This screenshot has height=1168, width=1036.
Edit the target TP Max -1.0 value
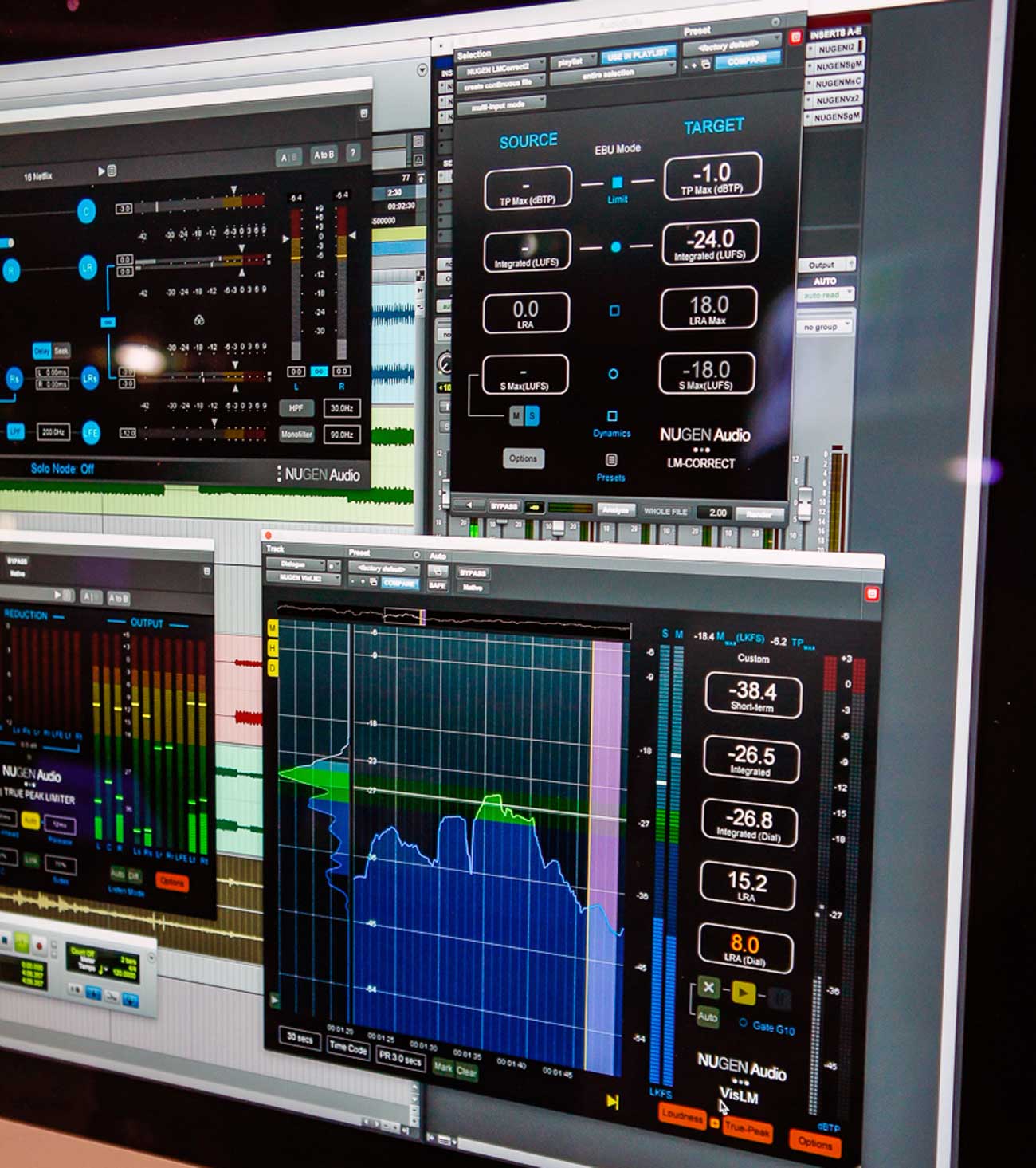click(x=712, y=176)
